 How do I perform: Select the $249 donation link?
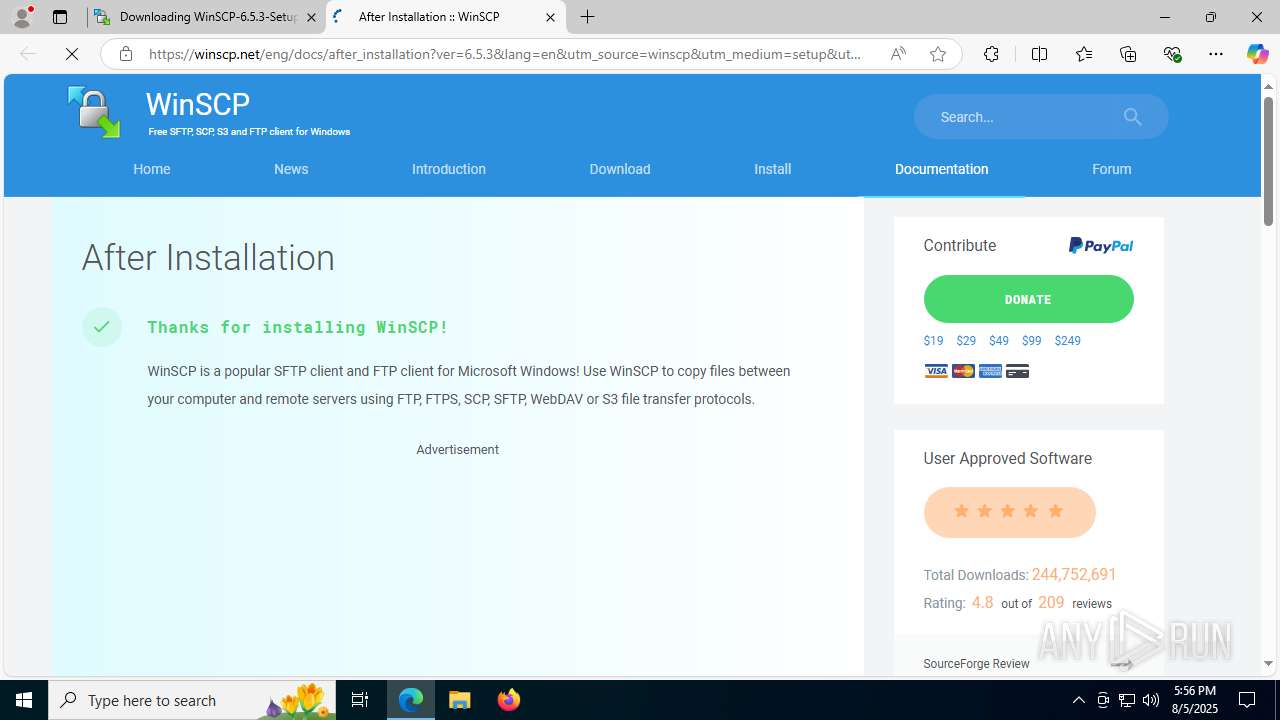[1067, 341]
